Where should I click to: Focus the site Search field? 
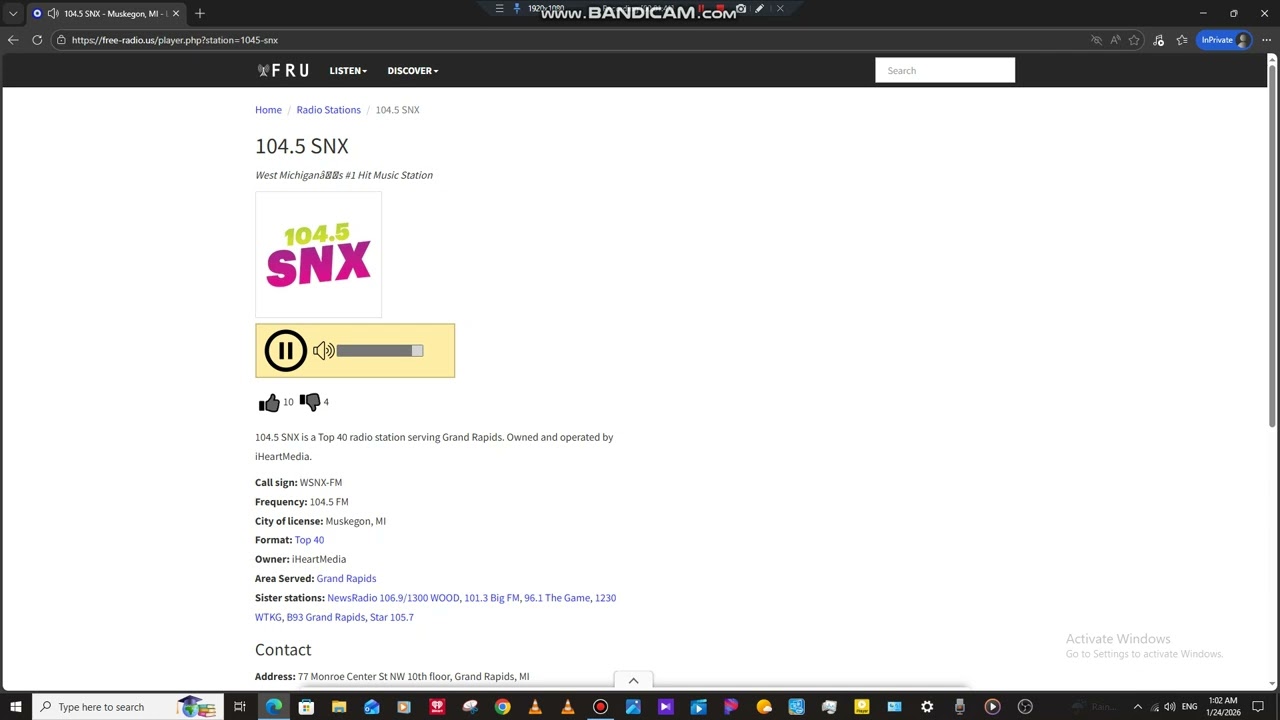(945, 70)
